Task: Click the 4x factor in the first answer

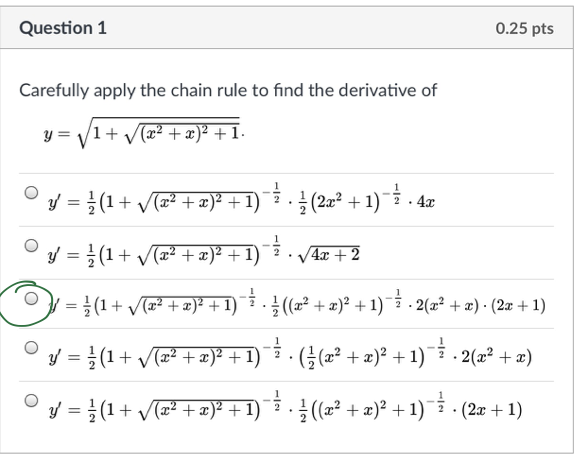Action: (426, 202)
